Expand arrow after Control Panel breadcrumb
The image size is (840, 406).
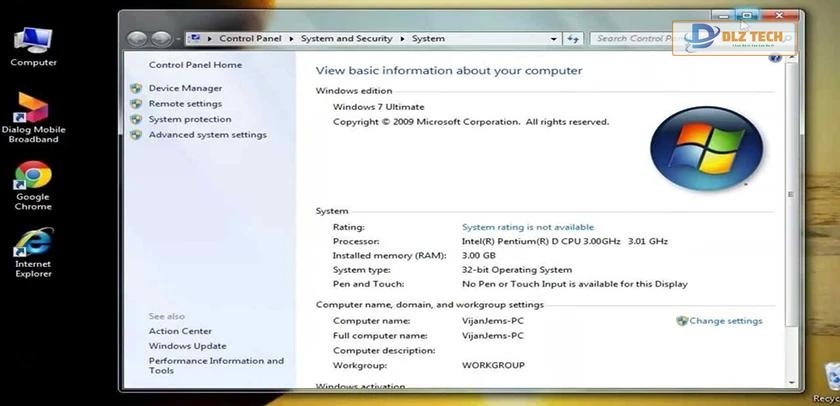click(291, 39)
